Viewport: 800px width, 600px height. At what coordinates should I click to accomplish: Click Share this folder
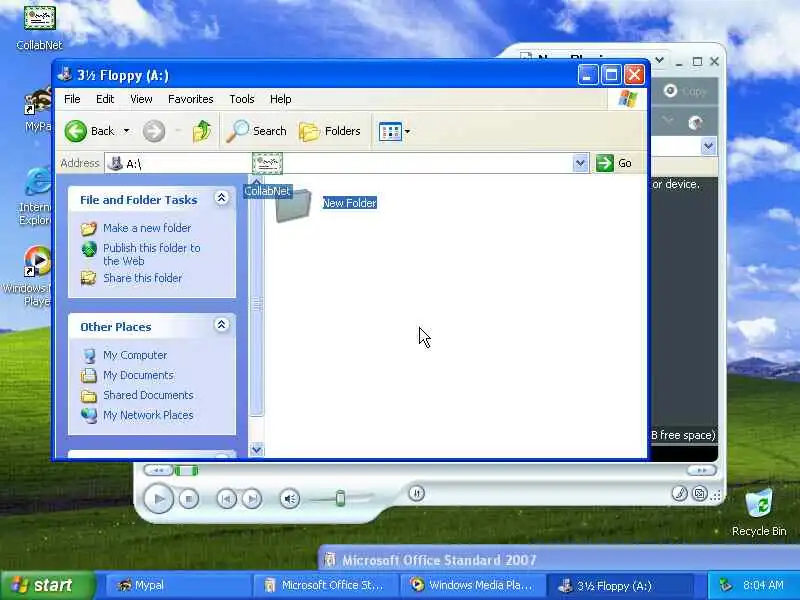[x=142, y=278]
